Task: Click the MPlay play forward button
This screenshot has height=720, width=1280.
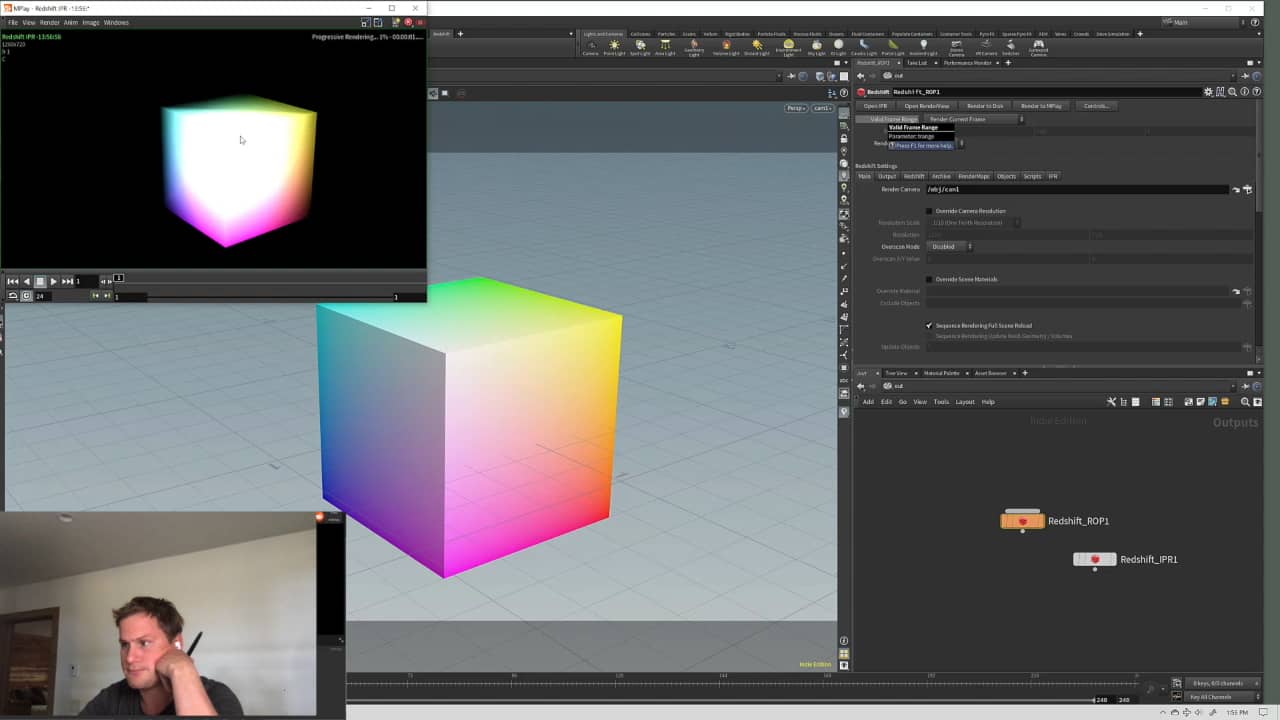Action: [x=53, y=281]
